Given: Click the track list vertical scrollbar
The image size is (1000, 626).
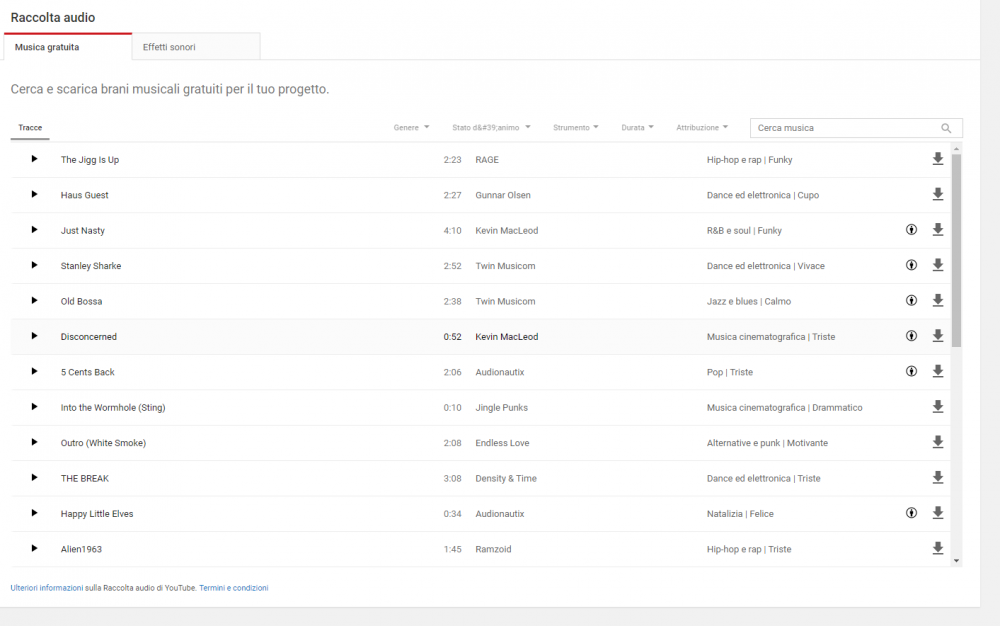Looking at the screenshot, I should (956, 250).
